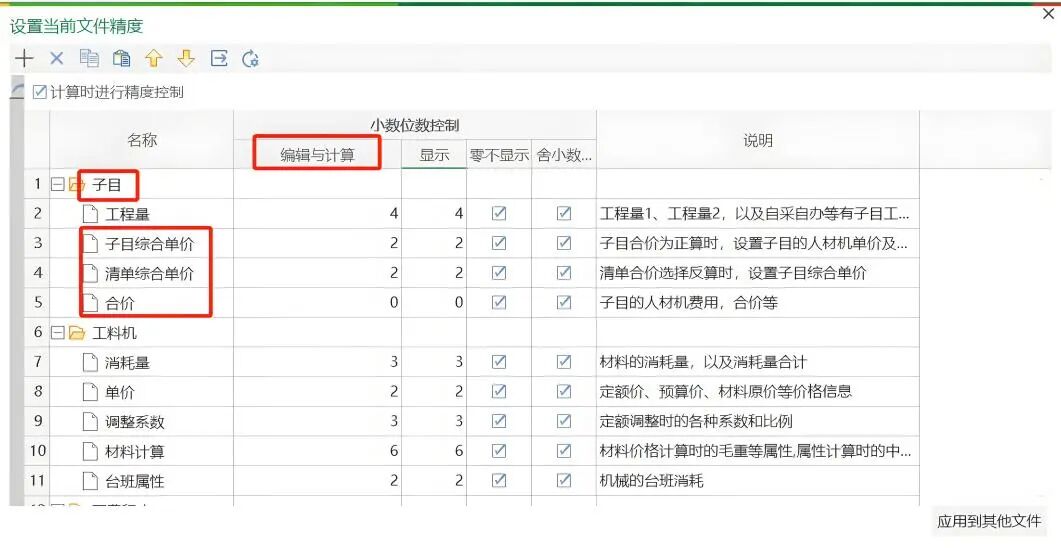Toggle 舍小数 checkbox for 材料计算

[x=564, y=451]
